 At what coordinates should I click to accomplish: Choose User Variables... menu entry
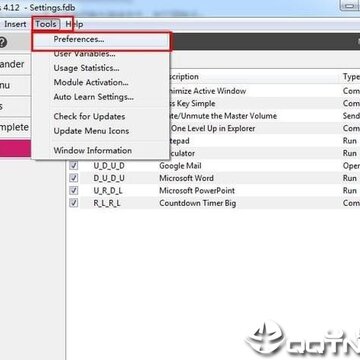pyautogui.click(x=101, y=54)
